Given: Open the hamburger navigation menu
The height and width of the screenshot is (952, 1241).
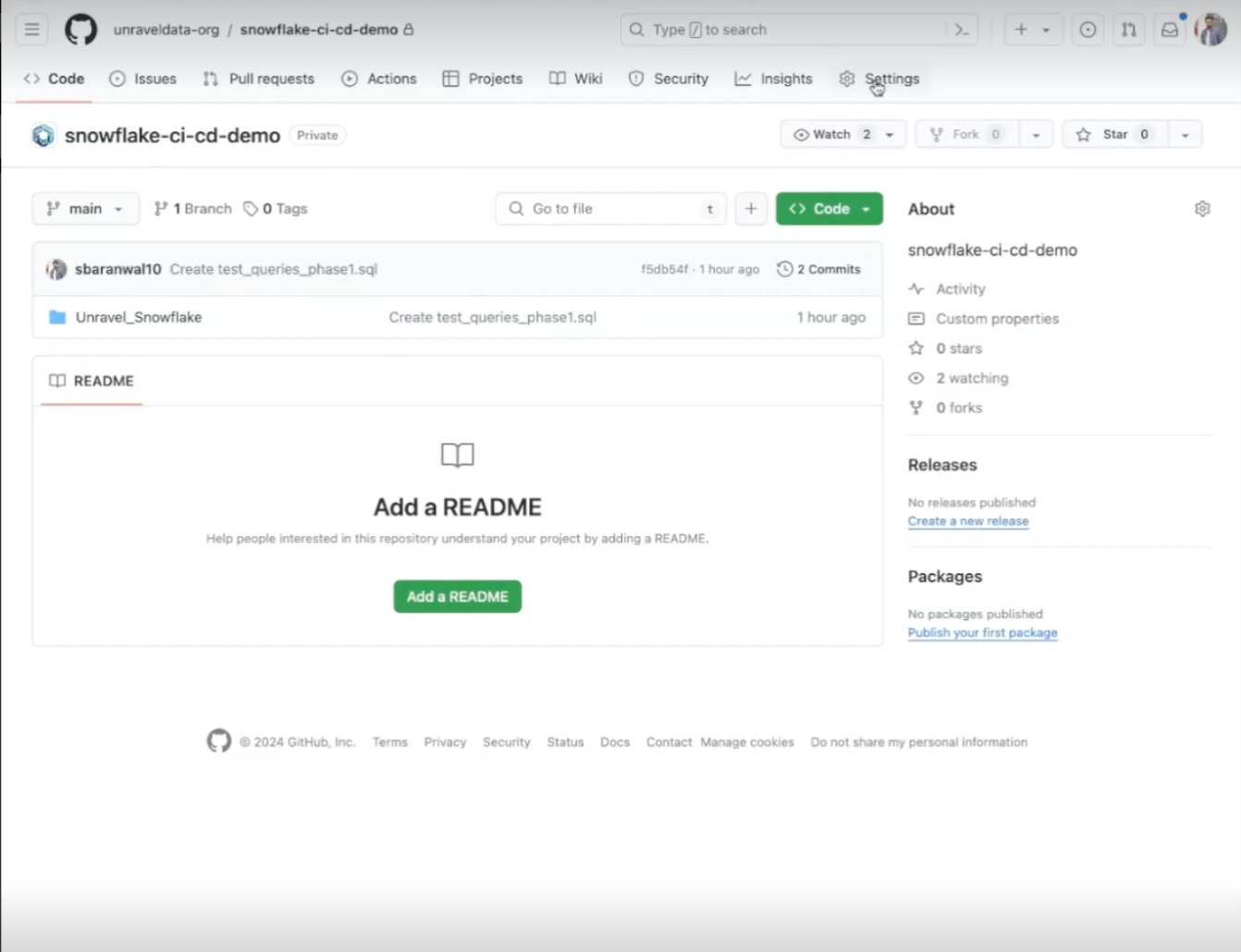Looking at the screenshot, I should point(31,30).
